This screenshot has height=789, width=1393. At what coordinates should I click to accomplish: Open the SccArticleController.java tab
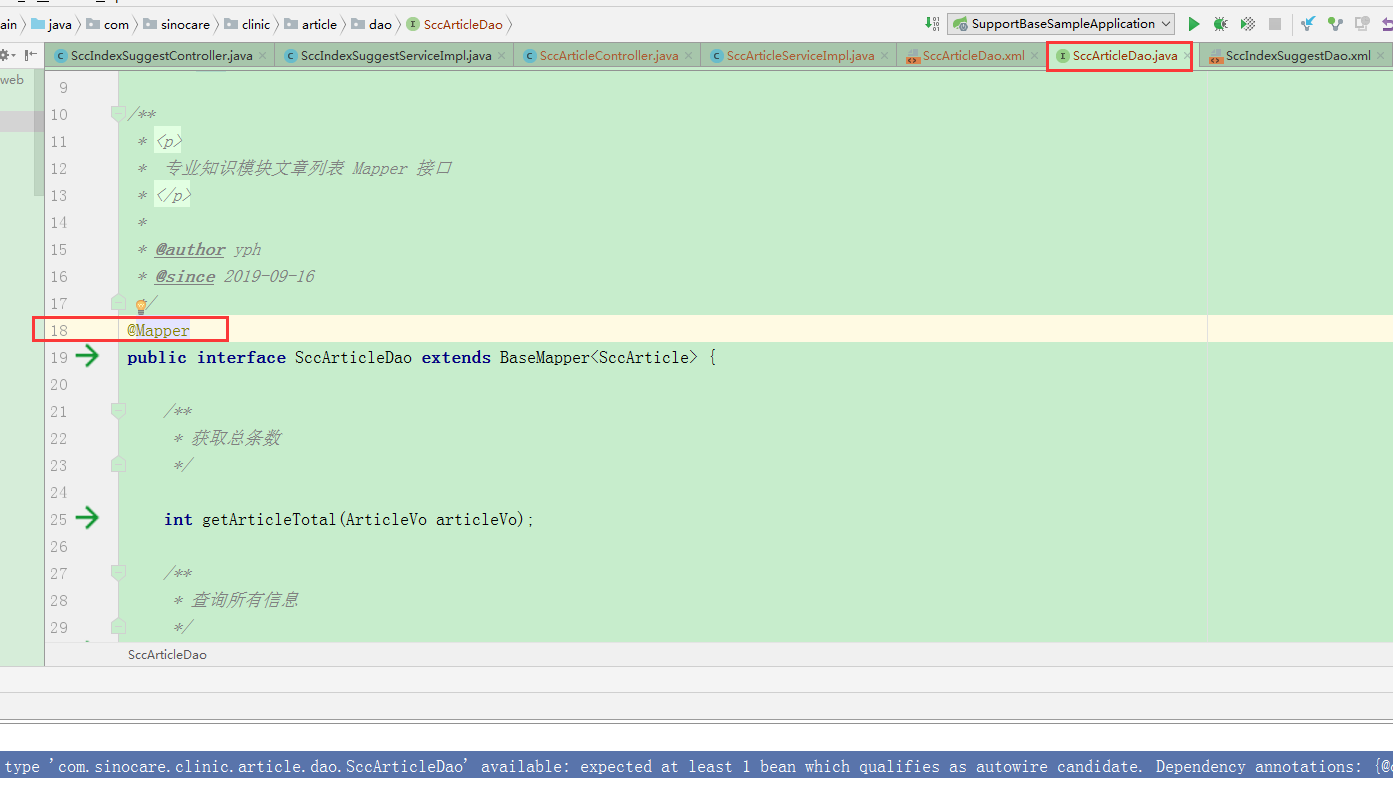point(608,56)
